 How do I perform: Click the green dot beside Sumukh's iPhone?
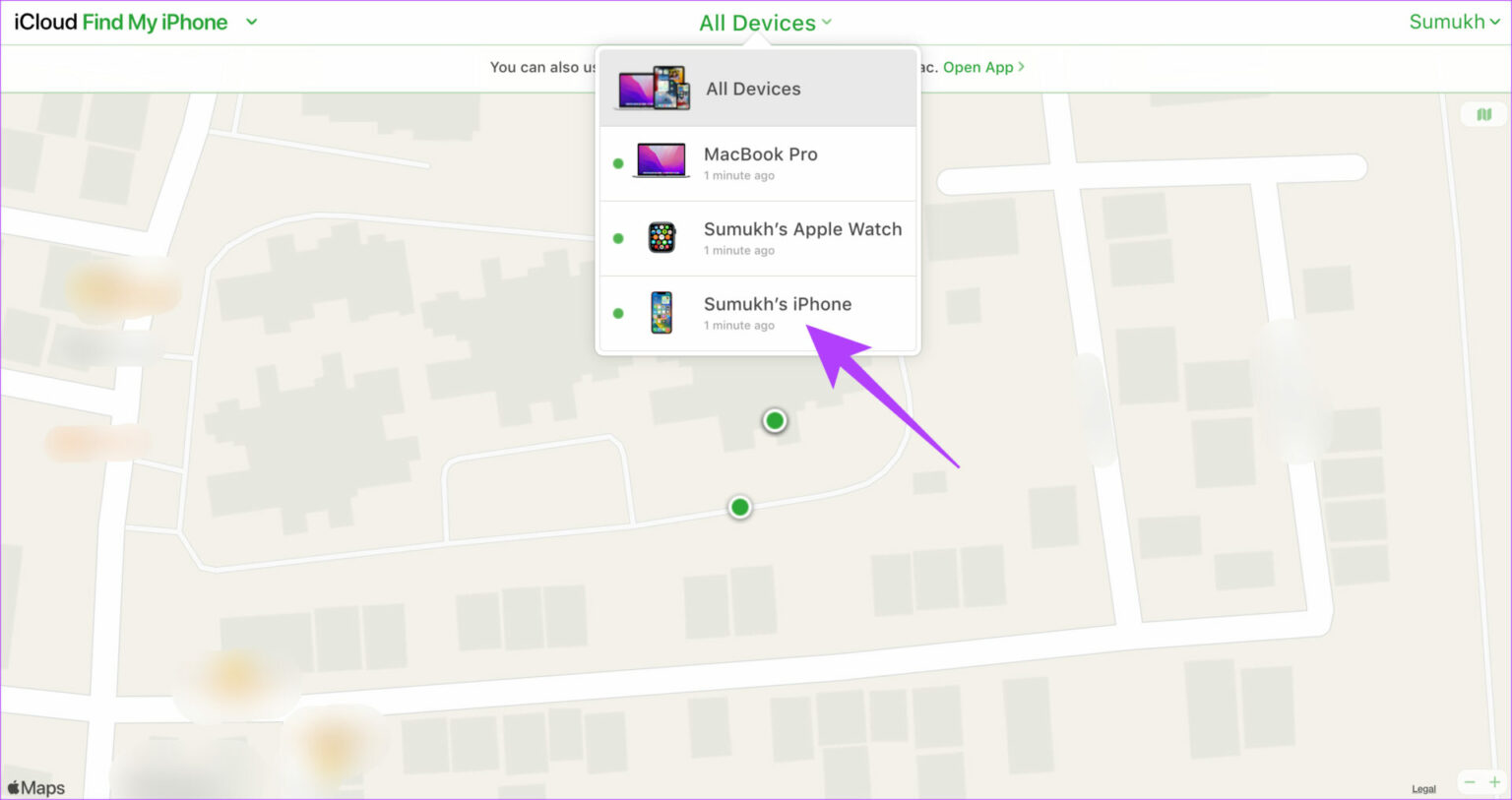[618, 312]
